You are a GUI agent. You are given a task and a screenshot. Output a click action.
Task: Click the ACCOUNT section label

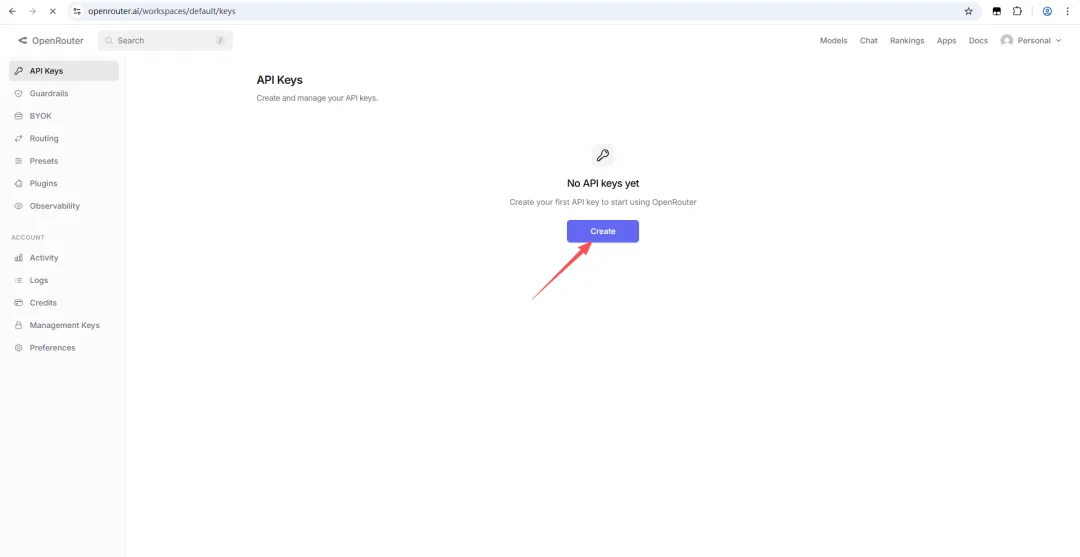(x=28, y=238)
